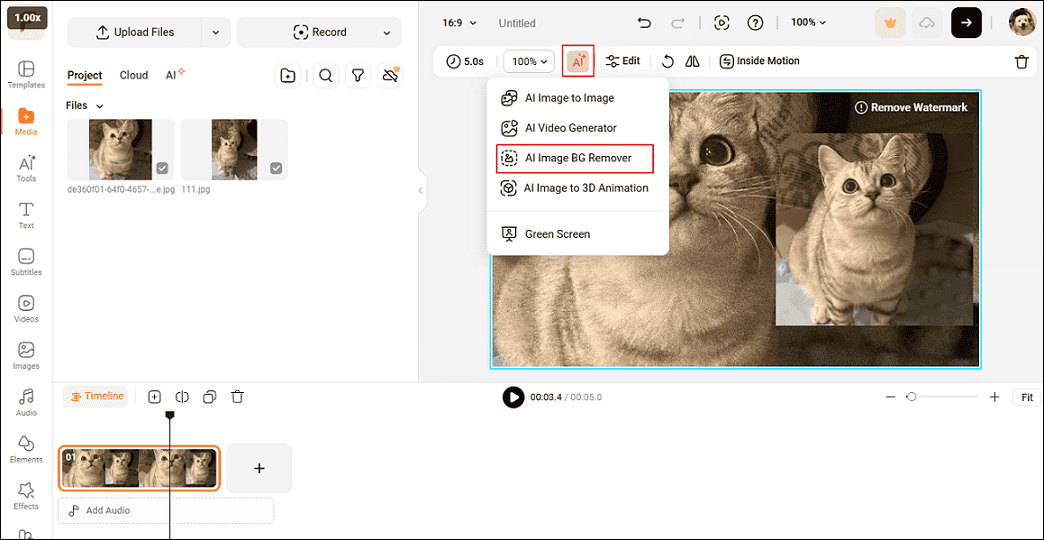
Task: Switch to the AI media tab
Action: coord(175,75)
